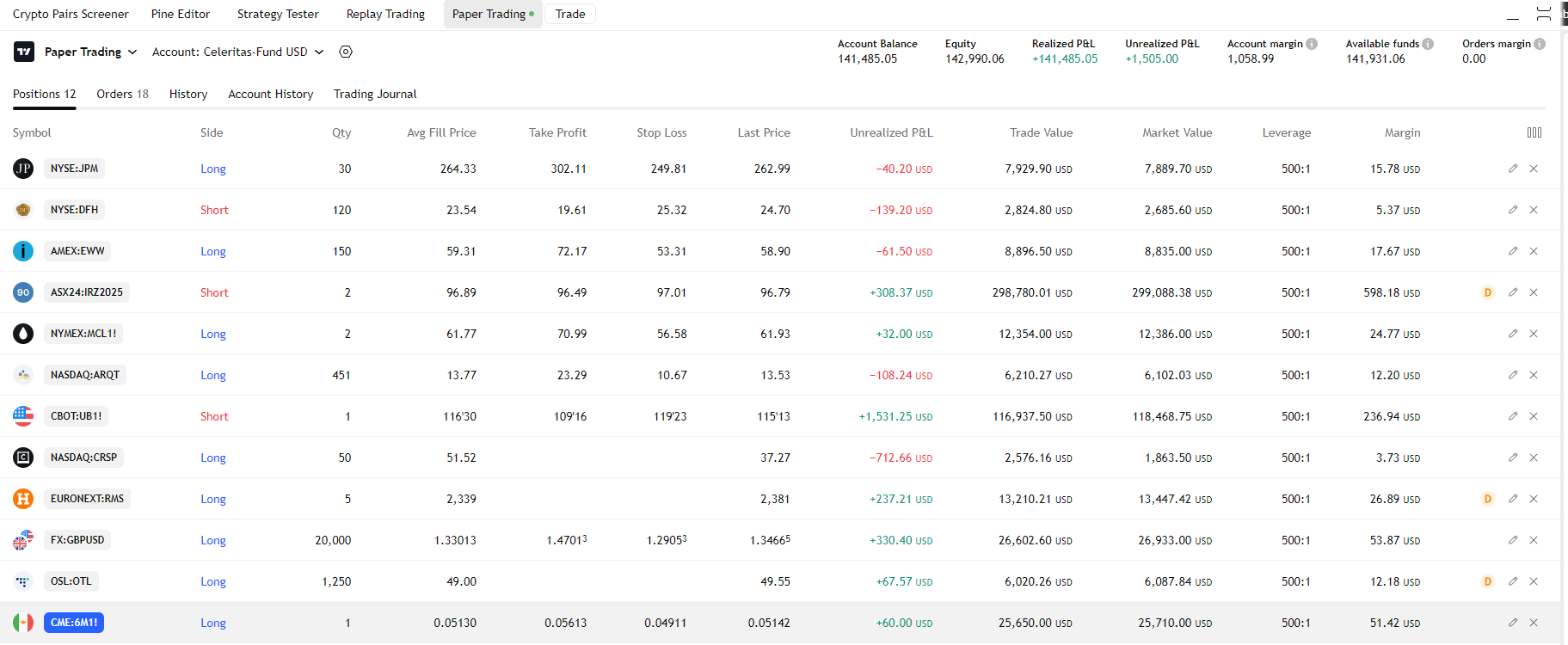Click the FX:GBPUSD symbol tag

click(77, 540)
